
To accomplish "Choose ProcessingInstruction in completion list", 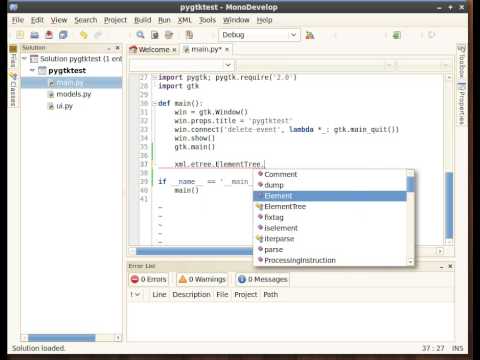I will 330,260.
